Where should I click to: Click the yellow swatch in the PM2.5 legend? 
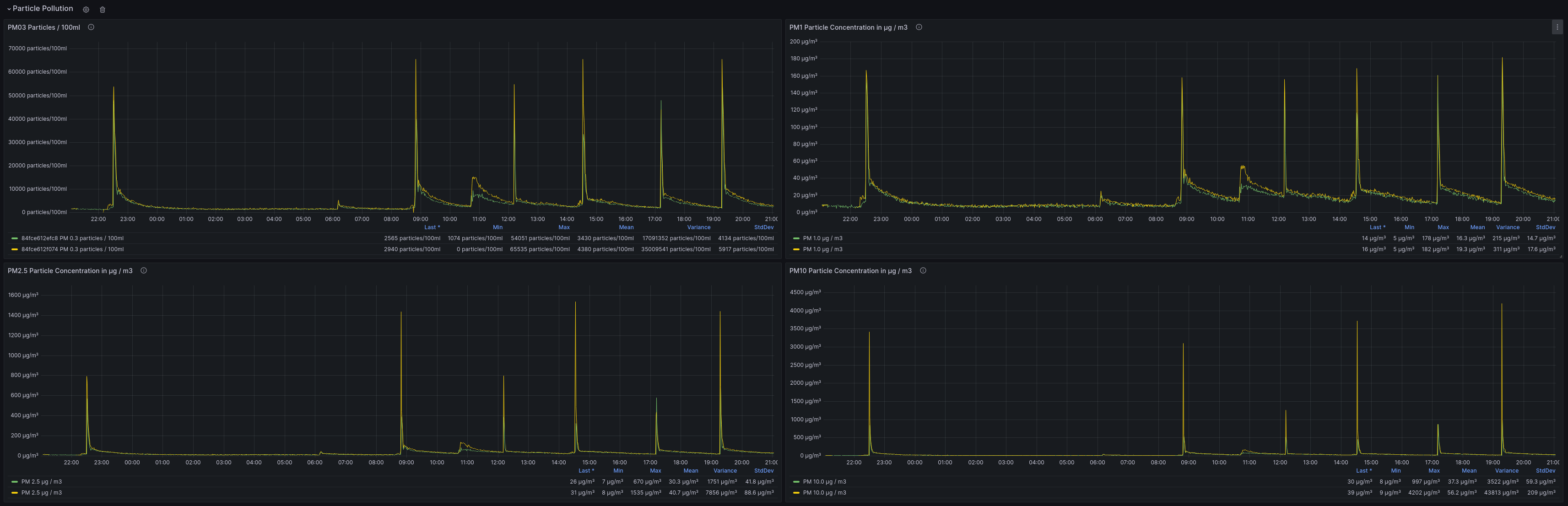(x=15, y=493)
